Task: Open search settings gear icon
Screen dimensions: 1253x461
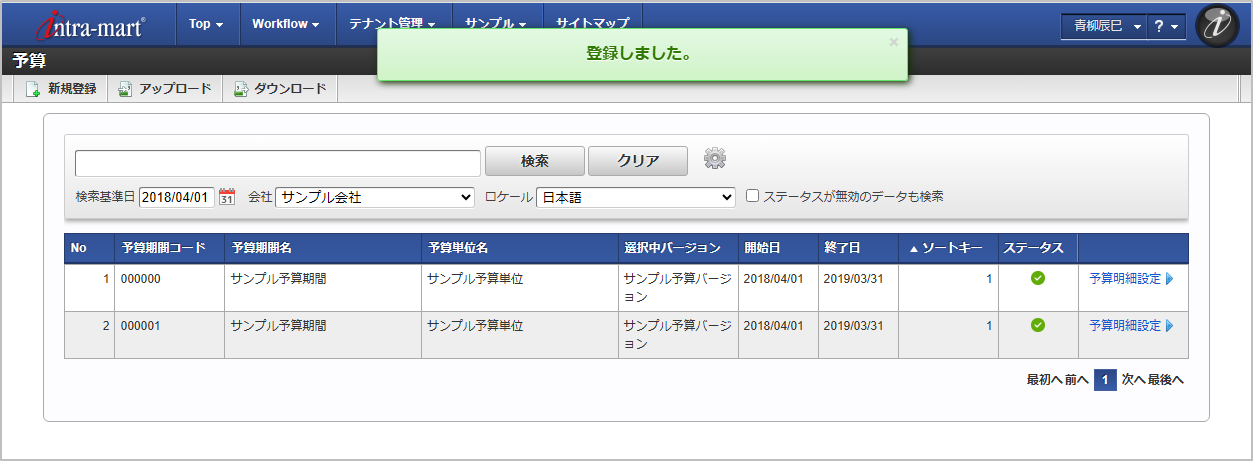Action: [714, 158]
